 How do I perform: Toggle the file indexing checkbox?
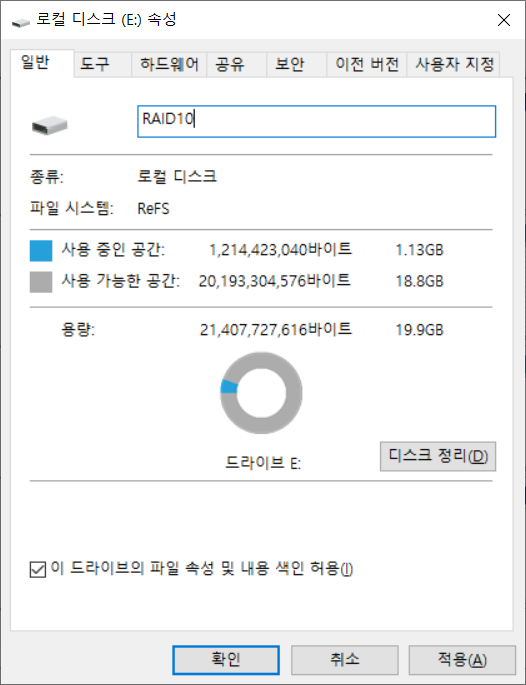pos(38,569)
